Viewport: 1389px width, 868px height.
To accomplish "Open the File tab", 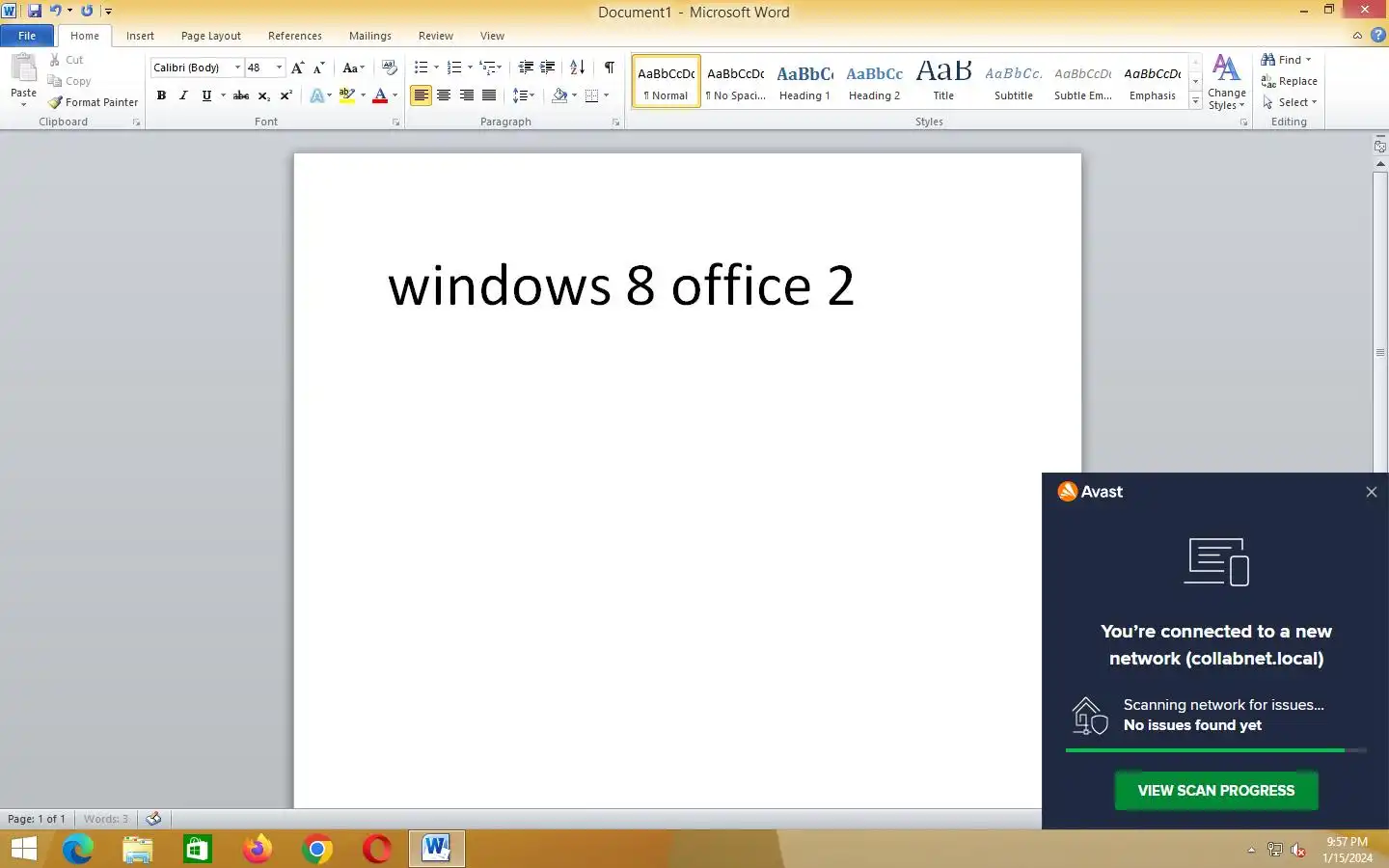I will click(27, 36).
